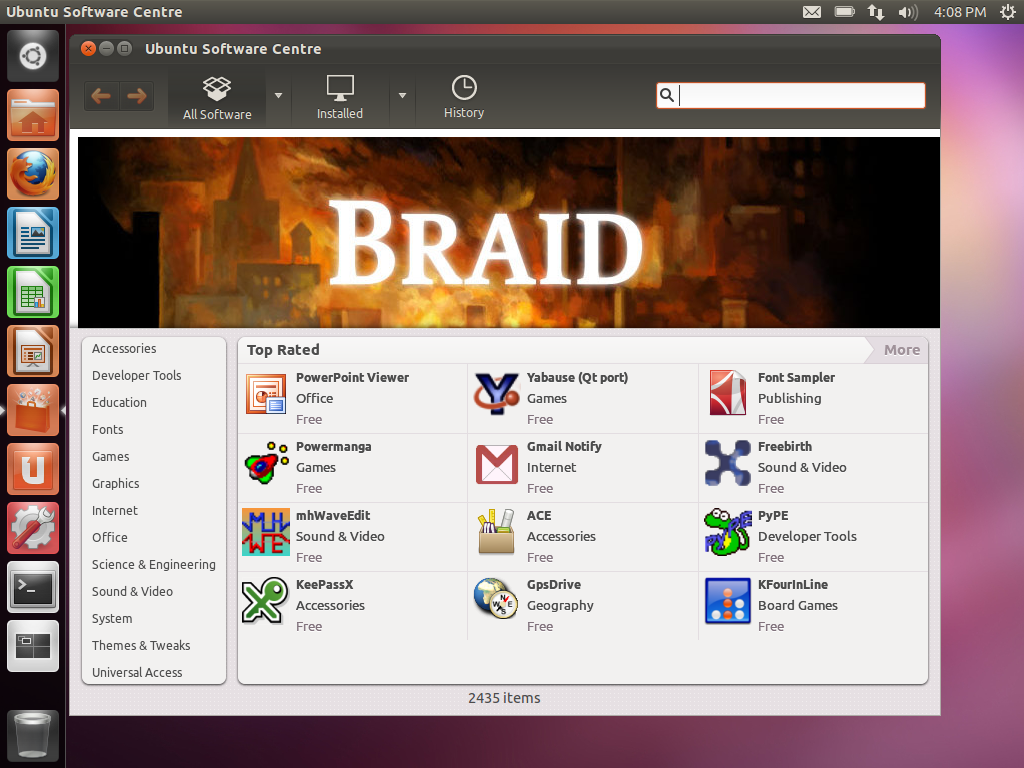The width and height of the screenshot is (1024, 768).
Task: Open the Education category
Action: 119,402
